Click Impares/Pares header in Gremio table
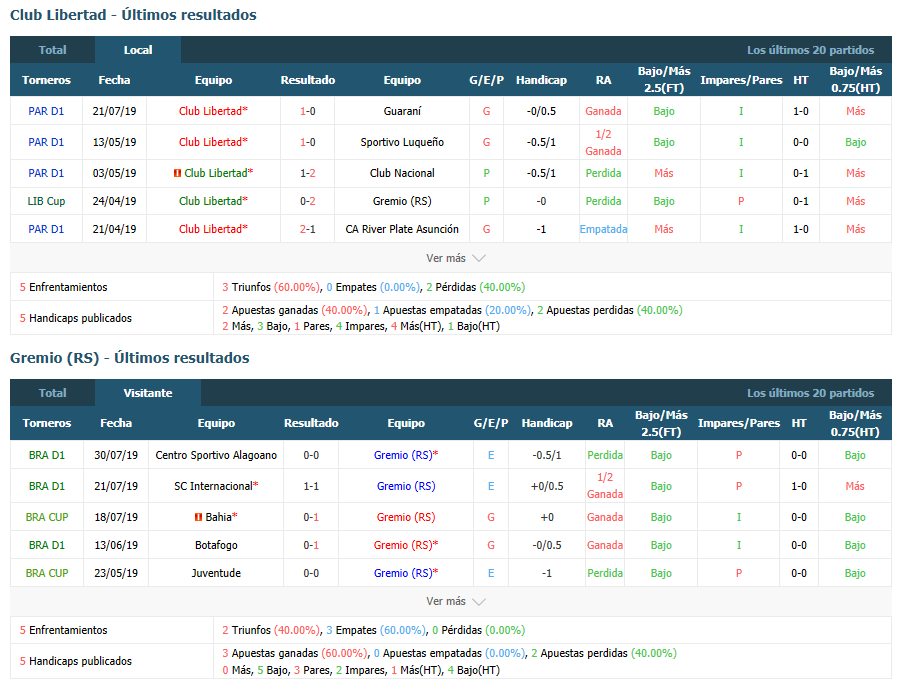The height and width of the screenshot is (682, 904). coord(739,423)
